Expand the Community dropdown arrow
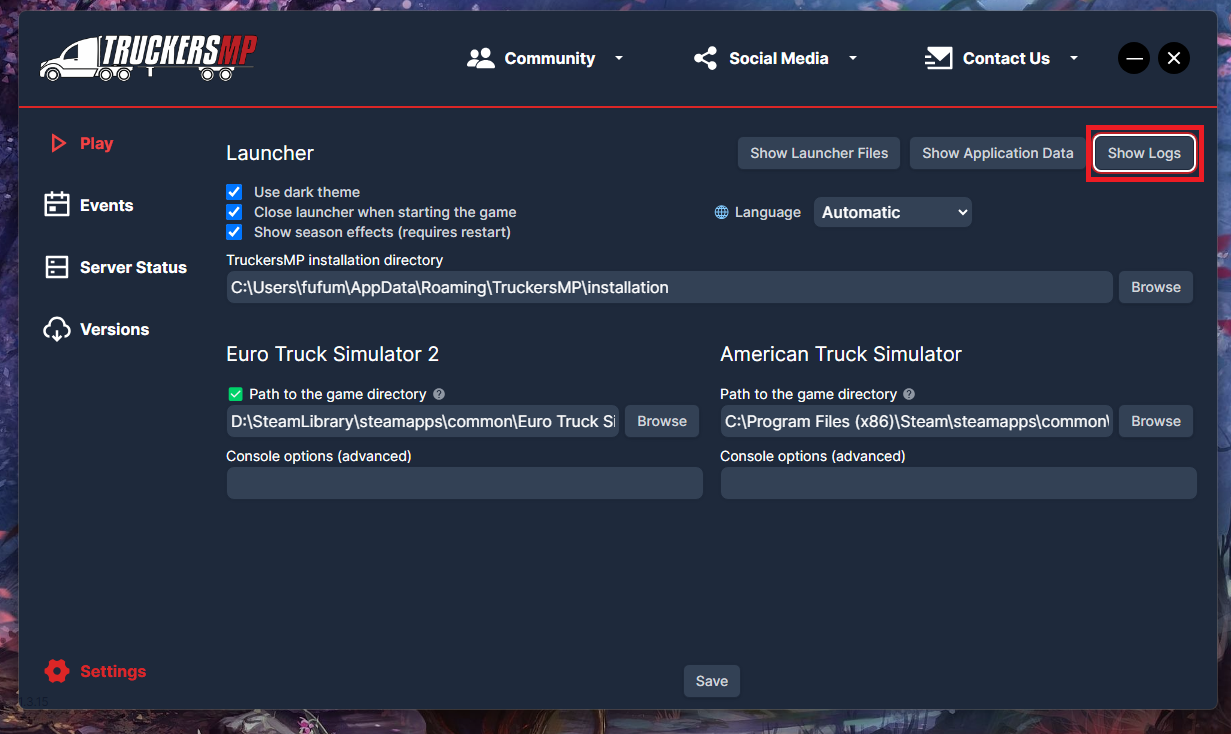The width and height of the screenshot is (1231, 734). tap(619, 58)
